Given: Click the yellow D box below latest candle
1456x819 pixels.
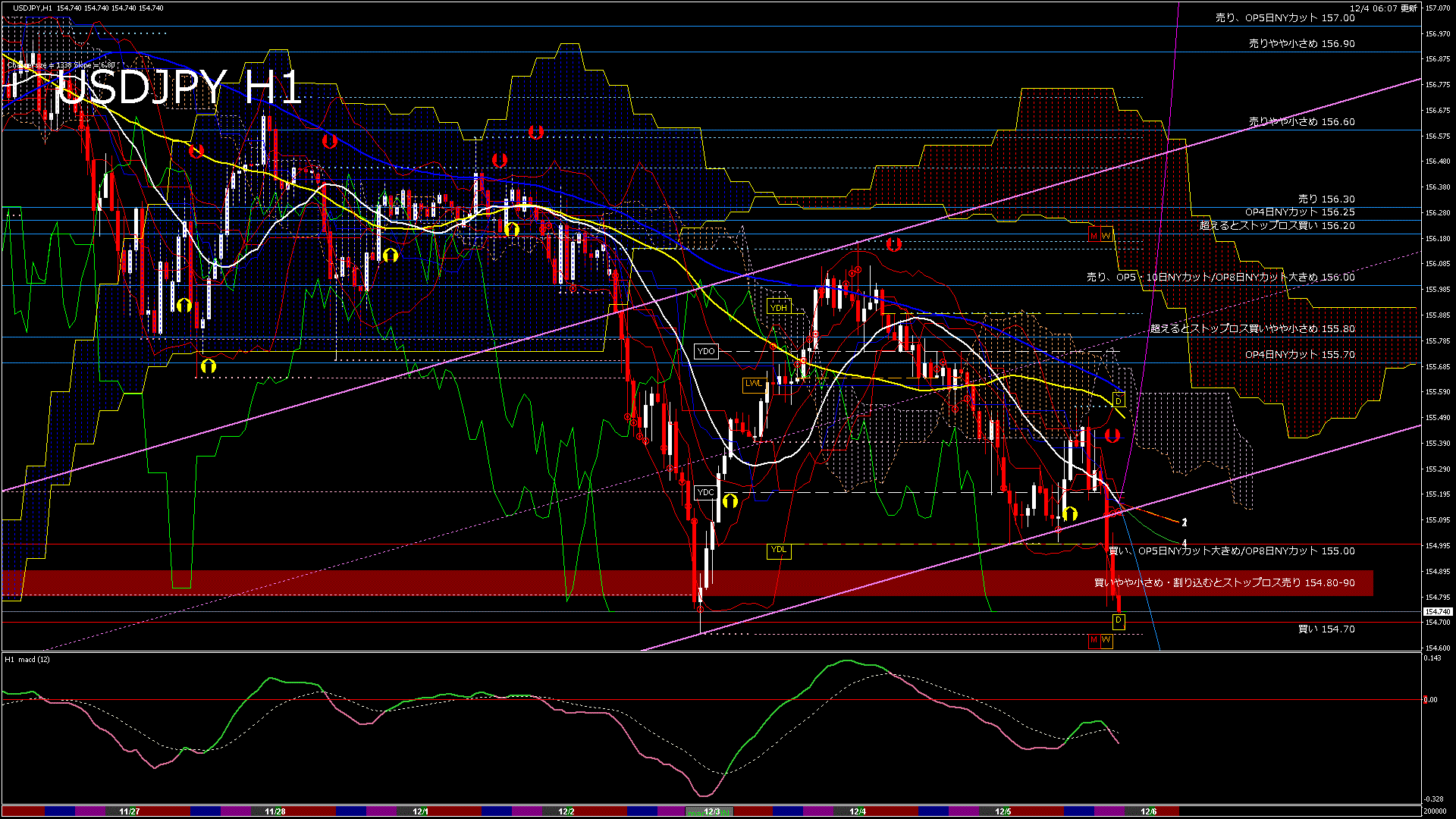Looking at the screenshot, I should (1118, 621).
